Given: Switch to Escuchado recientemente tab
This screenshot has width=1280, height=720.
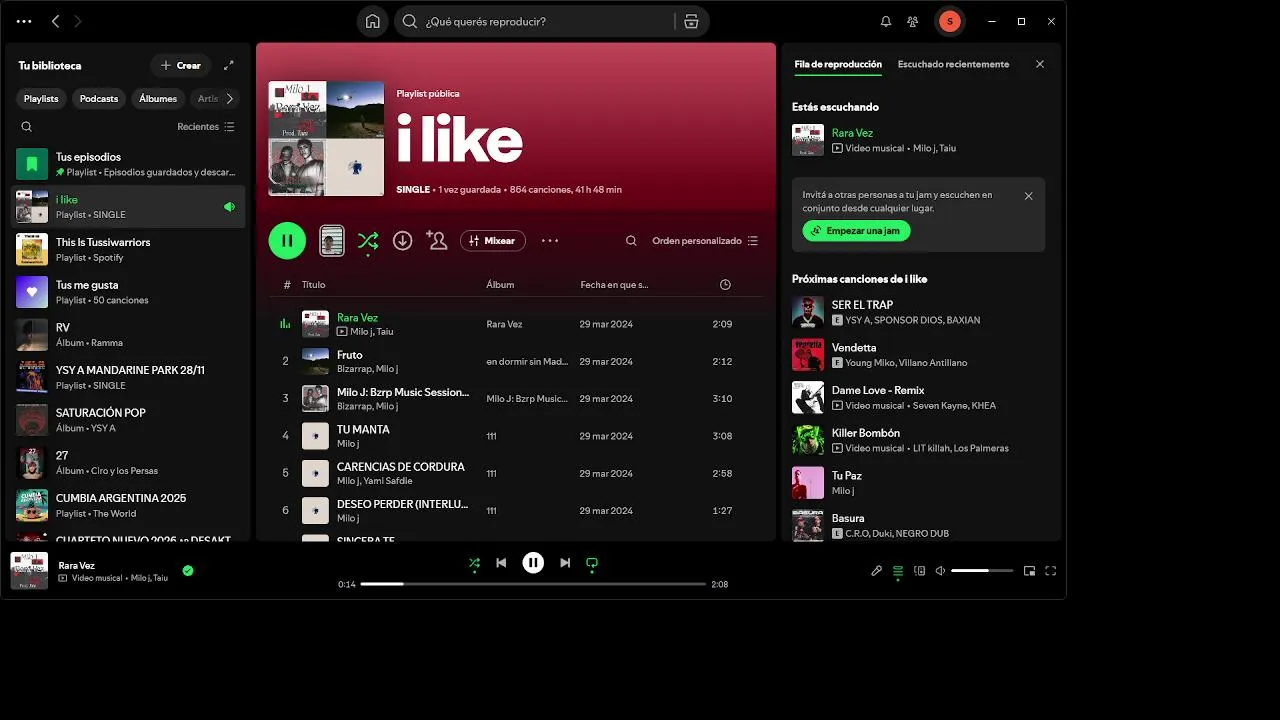Looking at the screenshot, I should [953, 64].
